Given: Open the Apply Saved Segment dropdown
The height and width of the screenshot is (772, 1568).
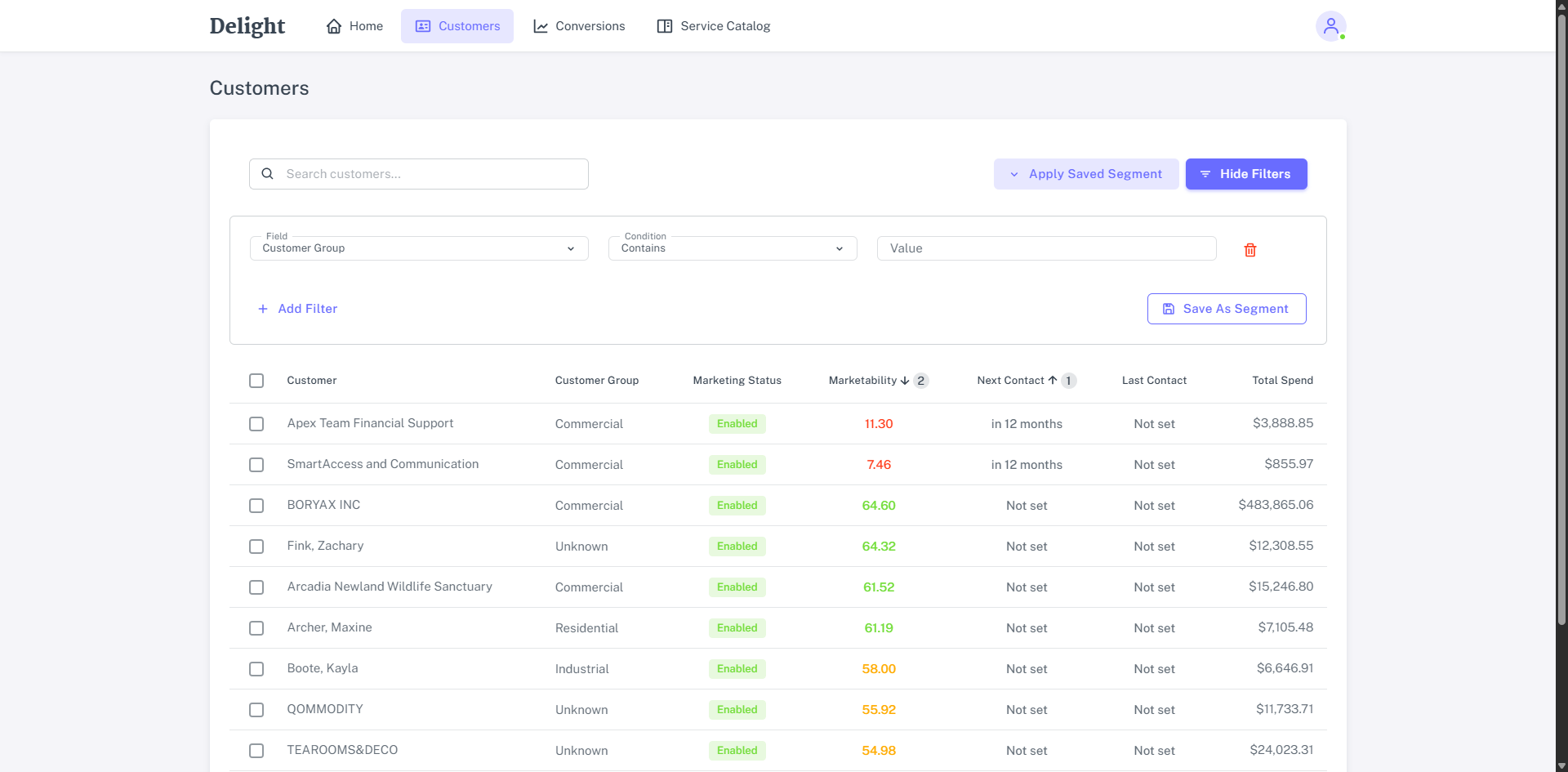Looking at the screenshot, I should tap(1085, 174).
